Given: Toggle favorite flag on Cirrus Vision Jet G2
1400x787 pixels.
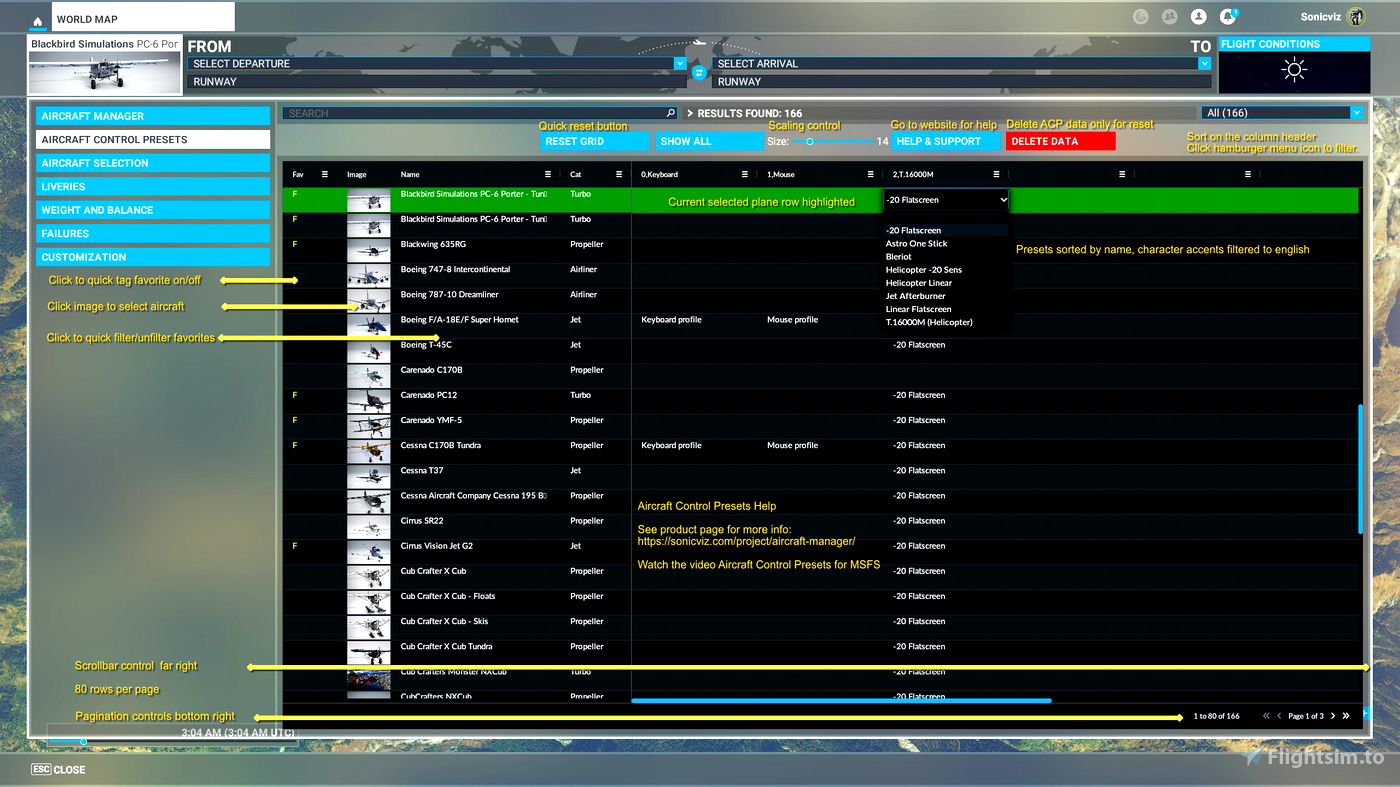Looking at the screenshot, I should pyautogui.click(x=295, y=546).
